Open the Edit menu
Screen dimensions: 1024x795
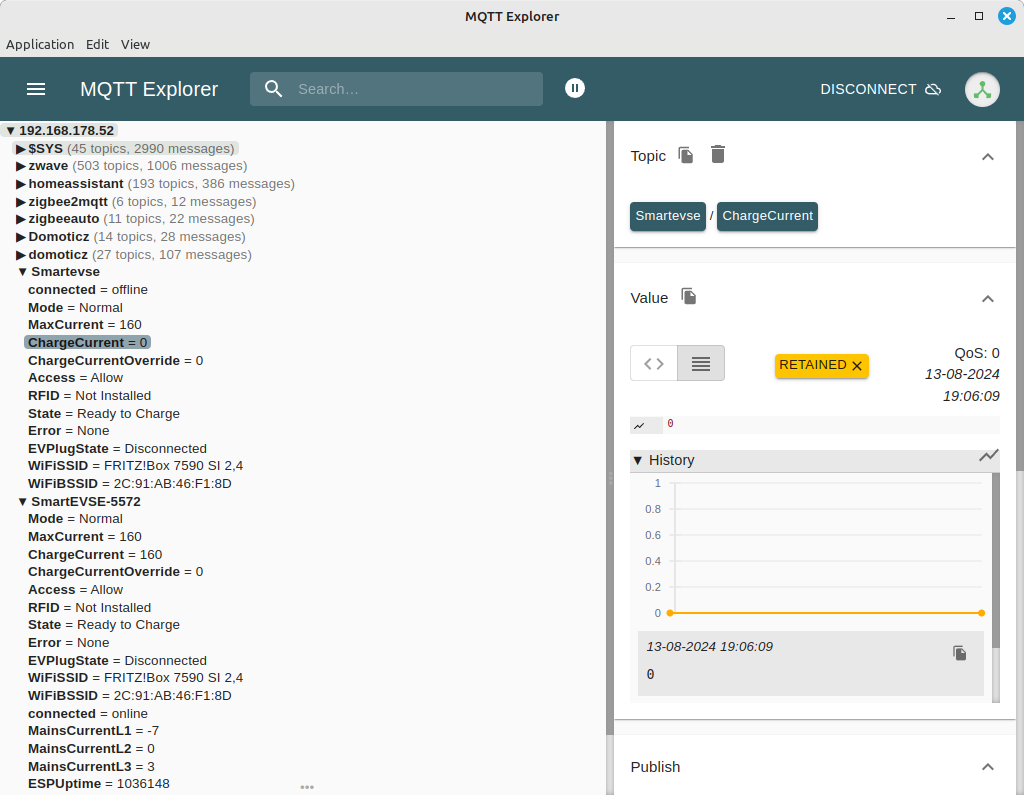tap(97, 44)
